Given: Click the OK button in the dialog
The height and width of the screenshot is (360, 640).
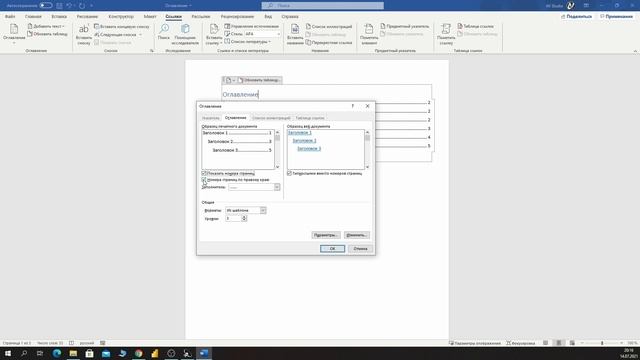Looking at the screenshot, I should [x=332, y=249].
